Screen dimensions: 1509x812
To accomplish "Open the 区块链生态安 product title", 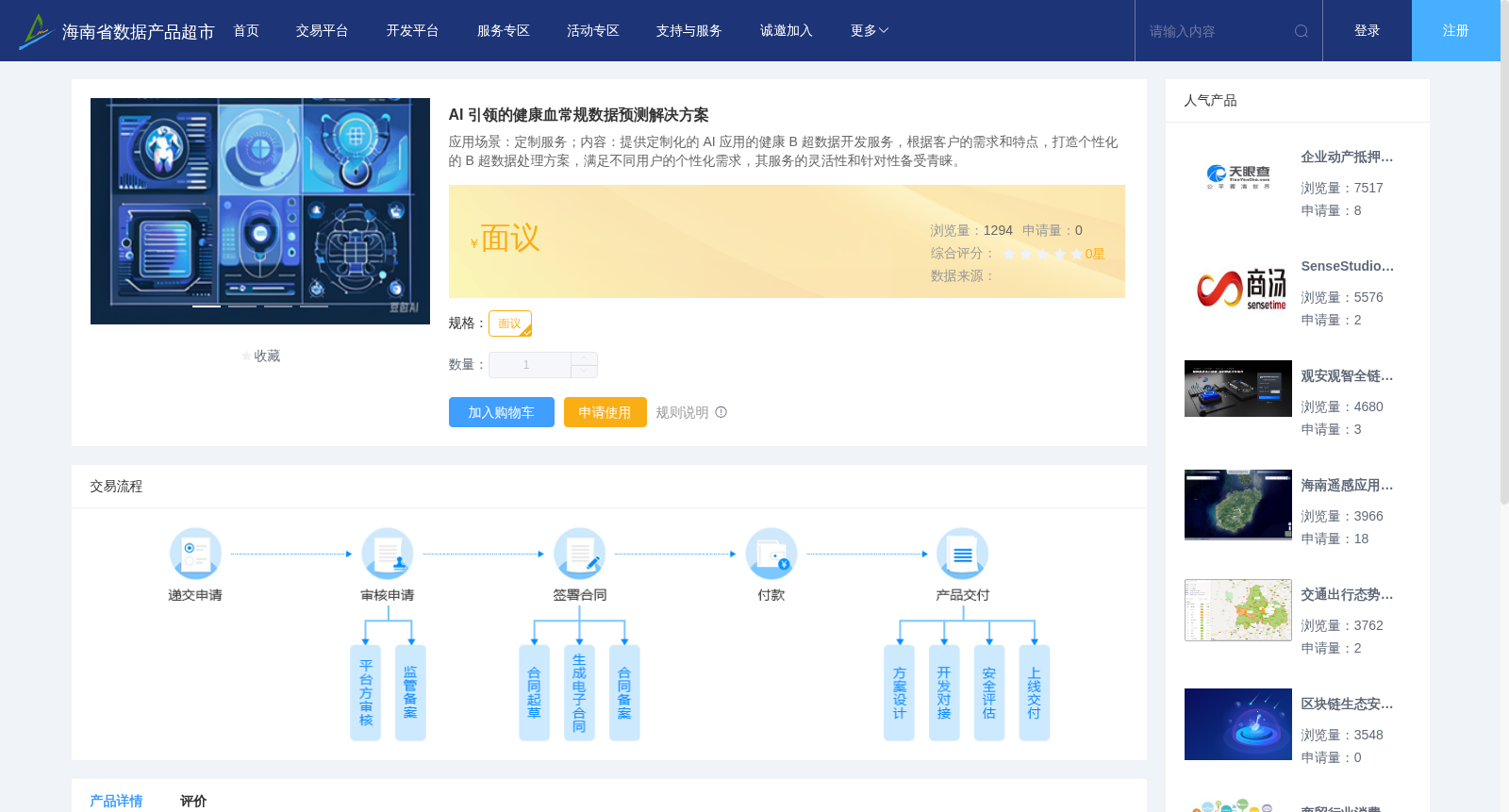I will pyautogui.click(x=1347, y=704).
